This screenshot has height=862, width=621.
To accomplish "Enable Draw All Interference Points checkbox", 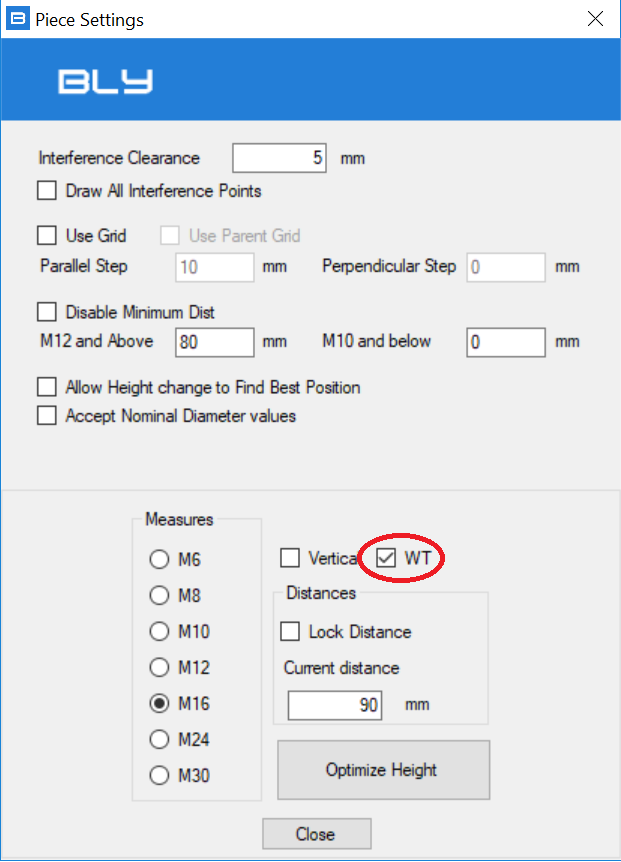I will (47, 191).
